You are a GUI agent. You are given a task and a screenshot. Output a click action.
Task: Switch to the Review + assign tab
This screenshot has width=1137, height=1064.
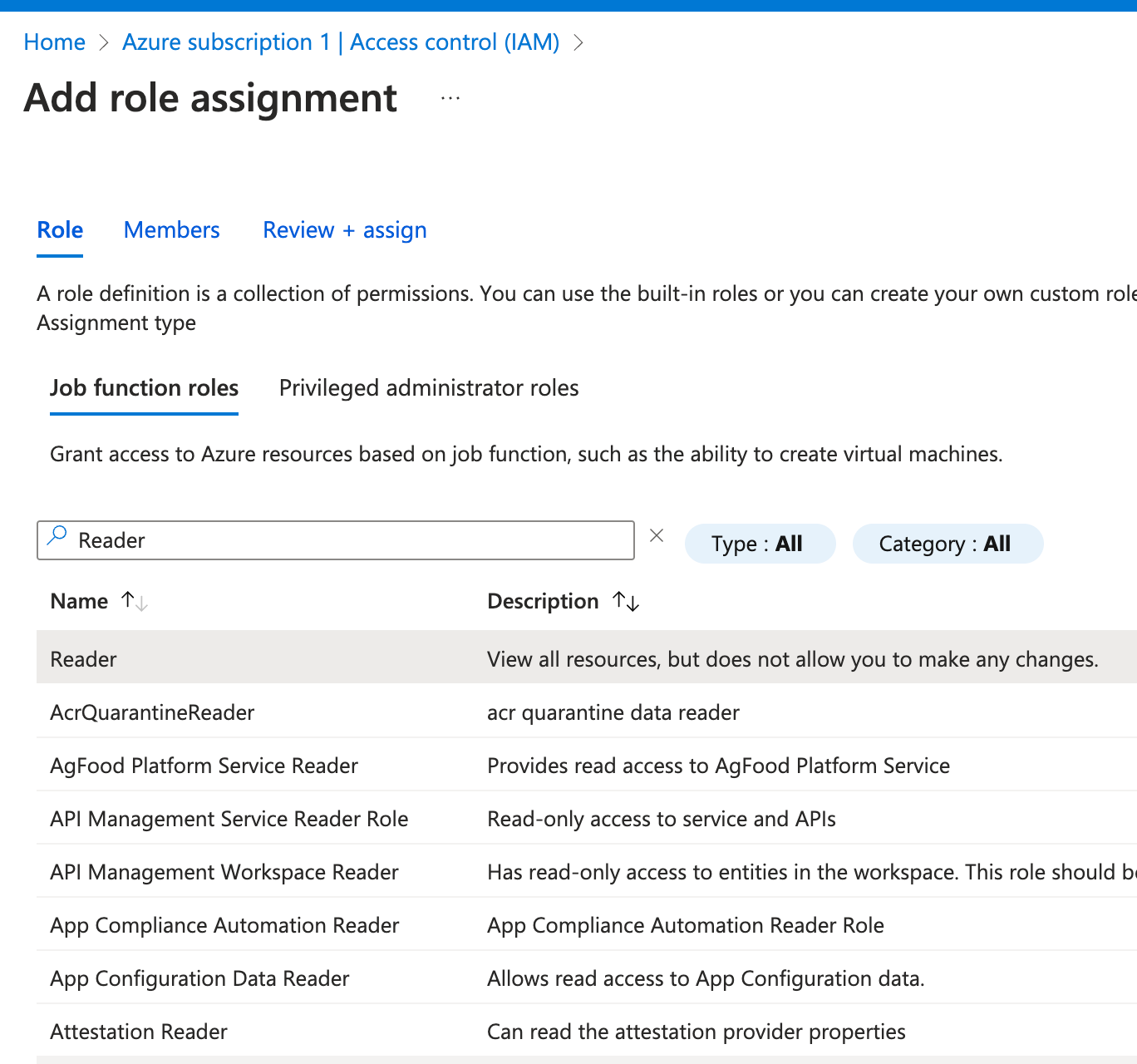[345, 230]
